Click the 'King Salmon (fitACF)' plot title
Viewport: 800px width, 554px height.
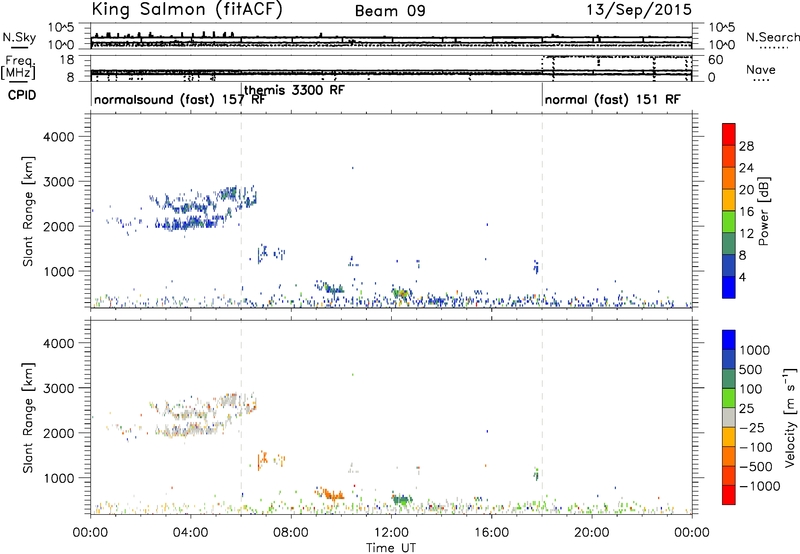(x=187, y=9)
